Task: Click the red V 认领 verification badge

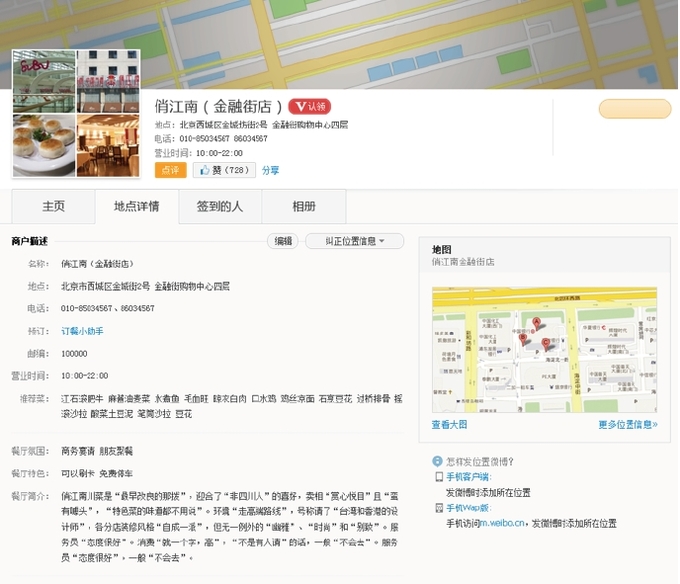Action: click(x=309, y=106)
